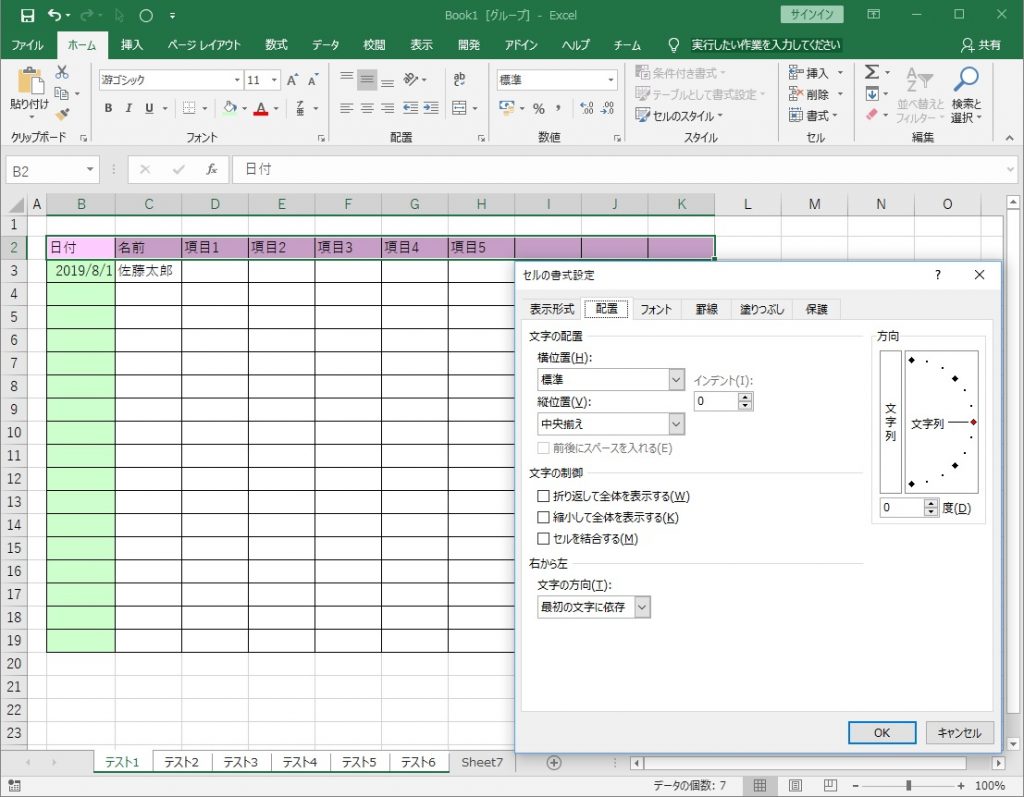The image size is (1024, 797).
Task: Click increment arrow of degrees spinner
Action: tap(931, 503)
